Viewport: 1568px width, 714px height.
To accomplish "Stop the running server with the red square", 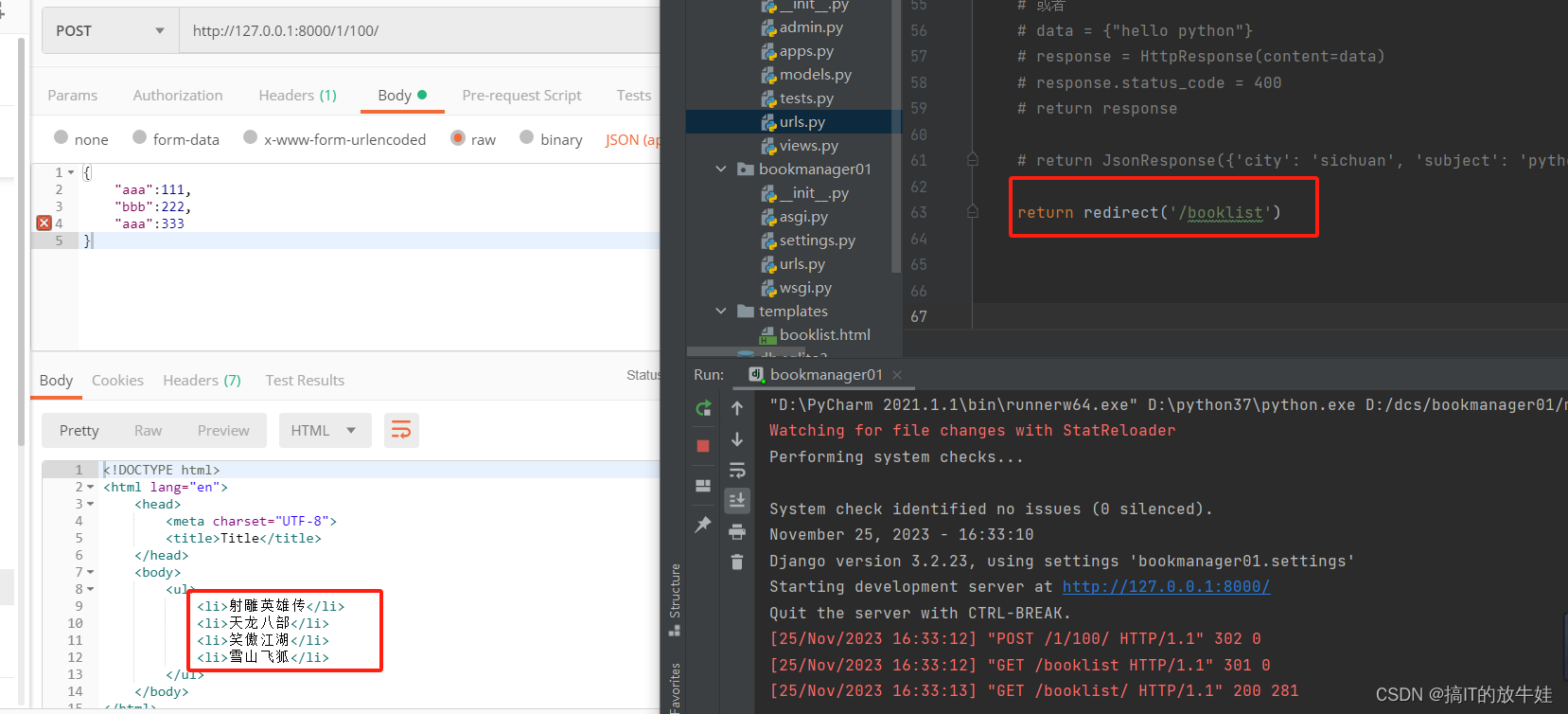I will (x=703, y=446).
